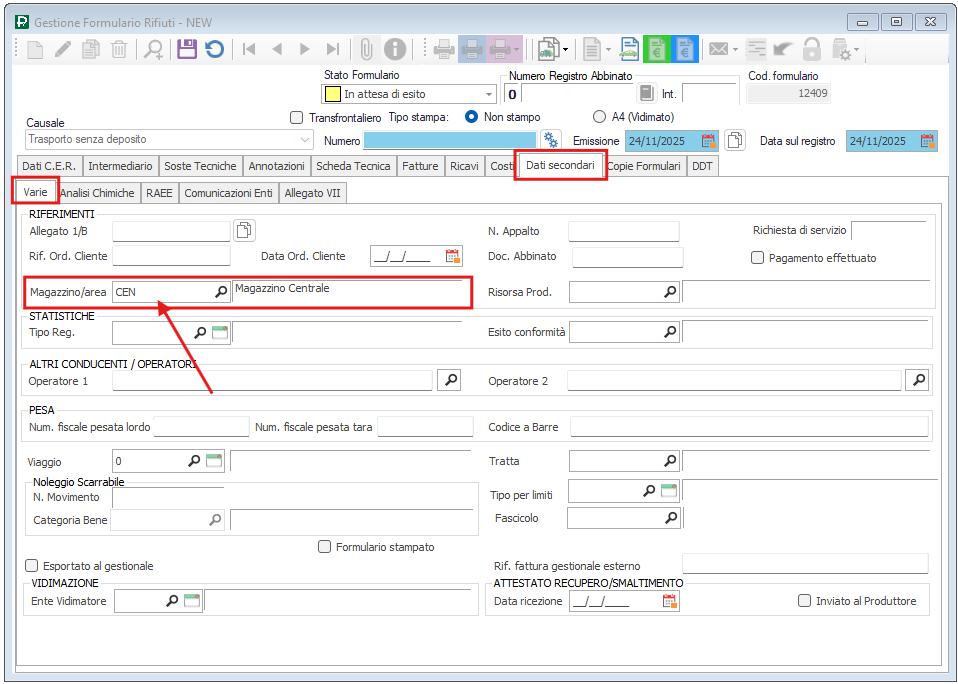Open the Emissione date calendar picker
The image size is (958, 684).
(709, 141)
